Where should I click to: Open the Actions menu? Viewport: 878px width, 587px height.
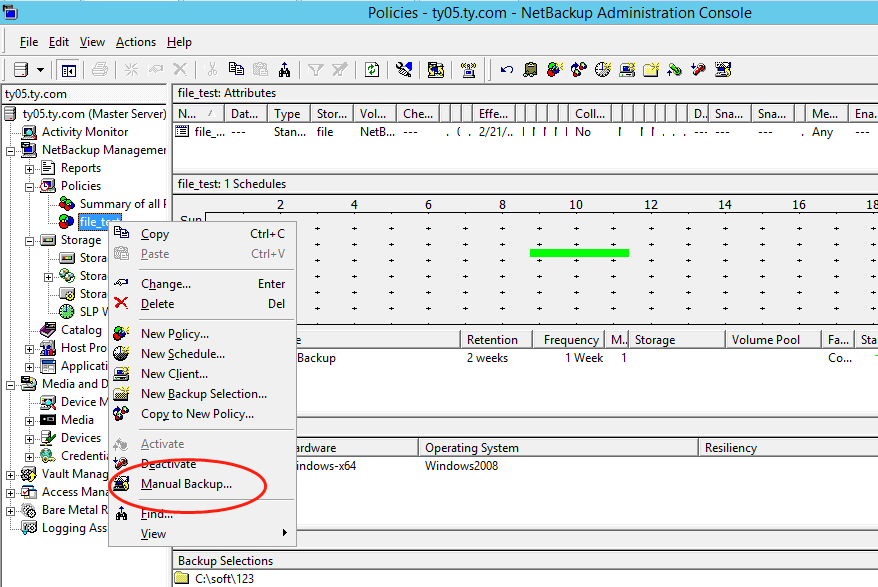click(x=136, y=42)
